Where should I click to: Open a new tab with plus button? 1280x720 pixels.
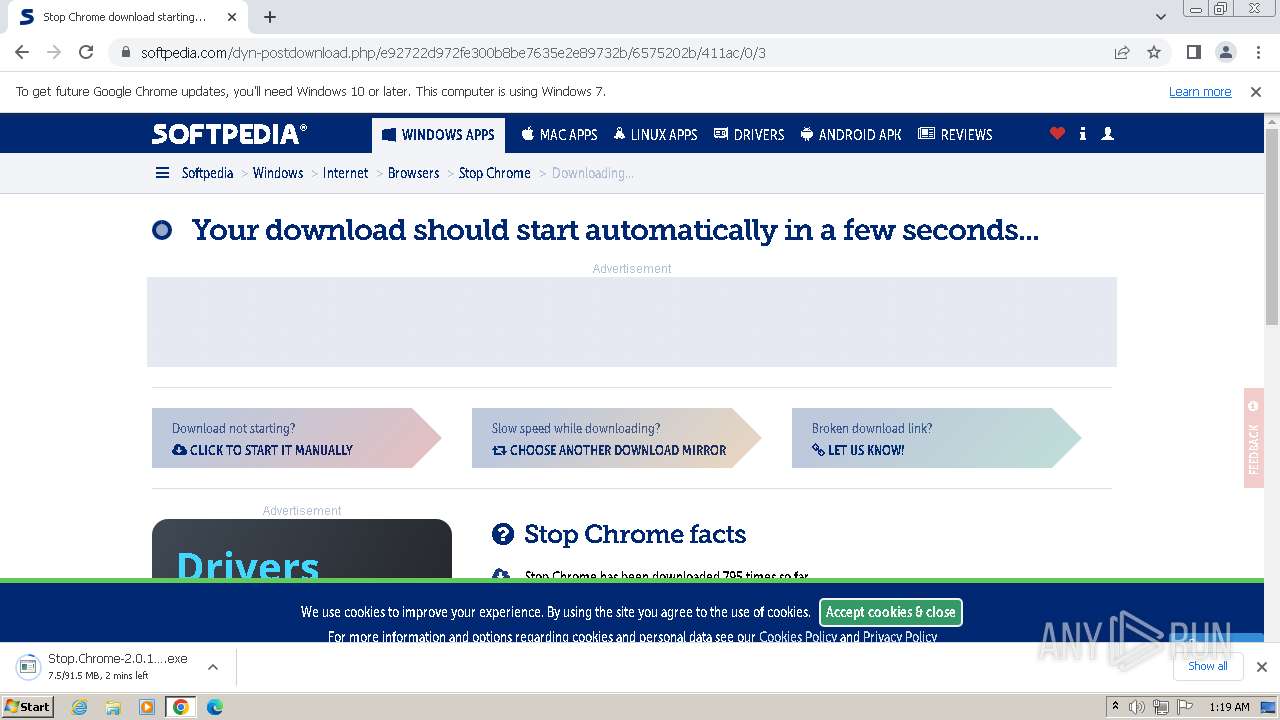270,17
